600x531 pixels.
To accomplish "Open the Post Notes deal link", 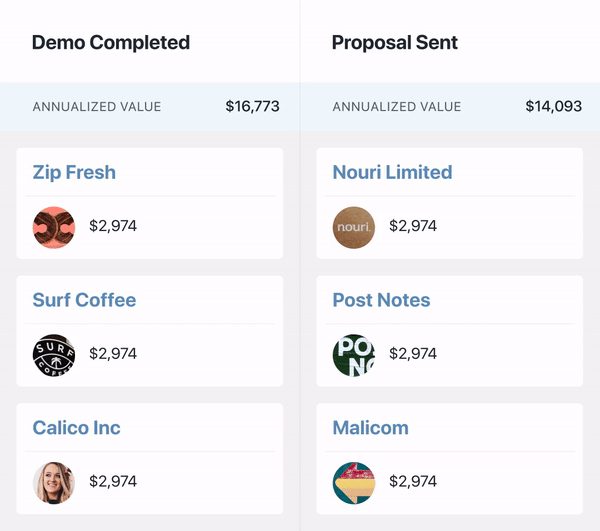I will coord(381,300).
